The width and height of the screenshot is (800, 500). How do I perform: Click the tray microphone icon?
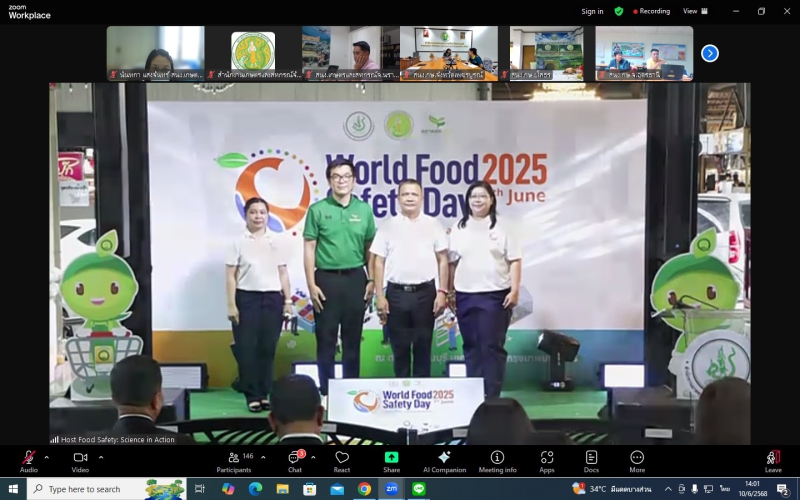694,489
